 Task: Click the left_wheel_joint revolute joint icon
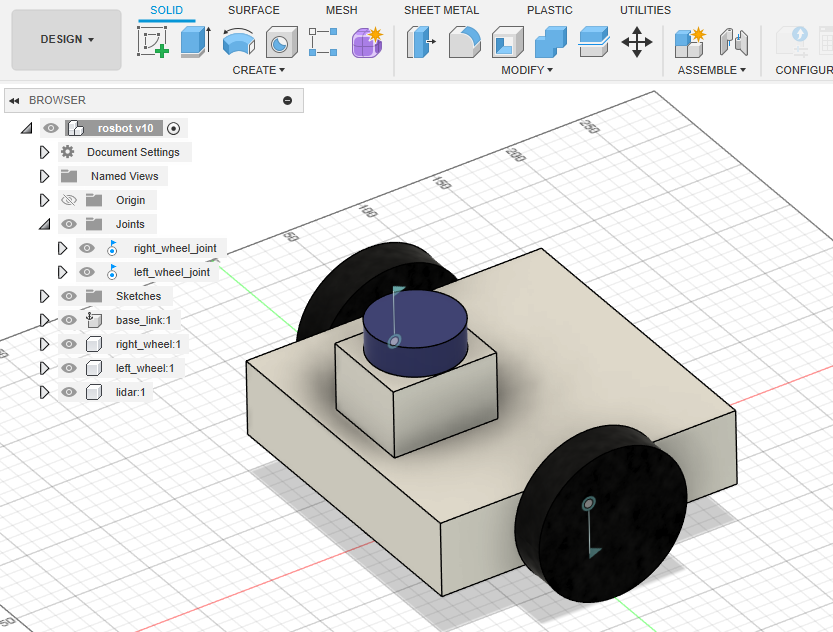coord(112,272)
